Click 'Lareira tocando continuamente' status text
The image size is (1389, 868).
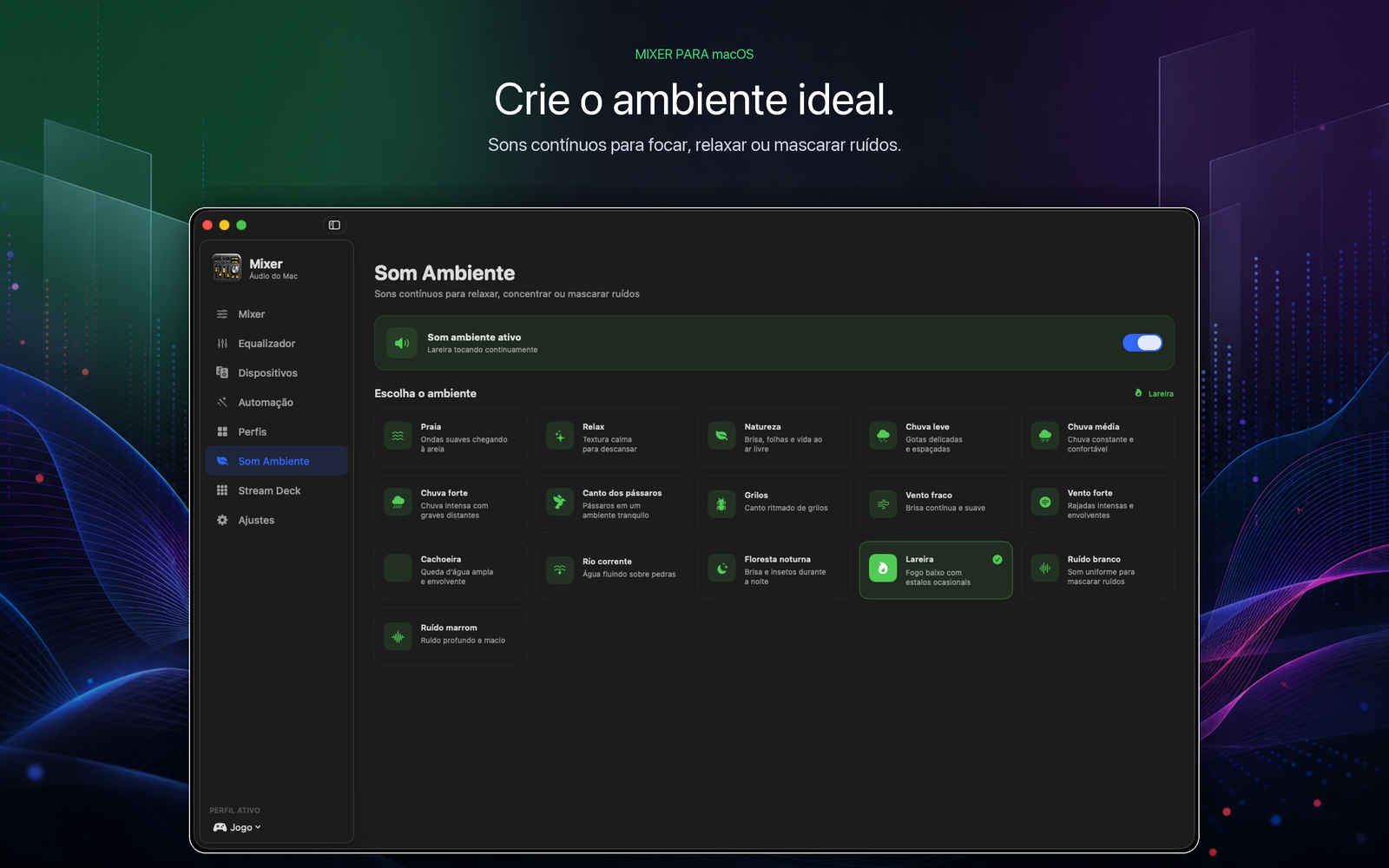(x=482, y=350)
